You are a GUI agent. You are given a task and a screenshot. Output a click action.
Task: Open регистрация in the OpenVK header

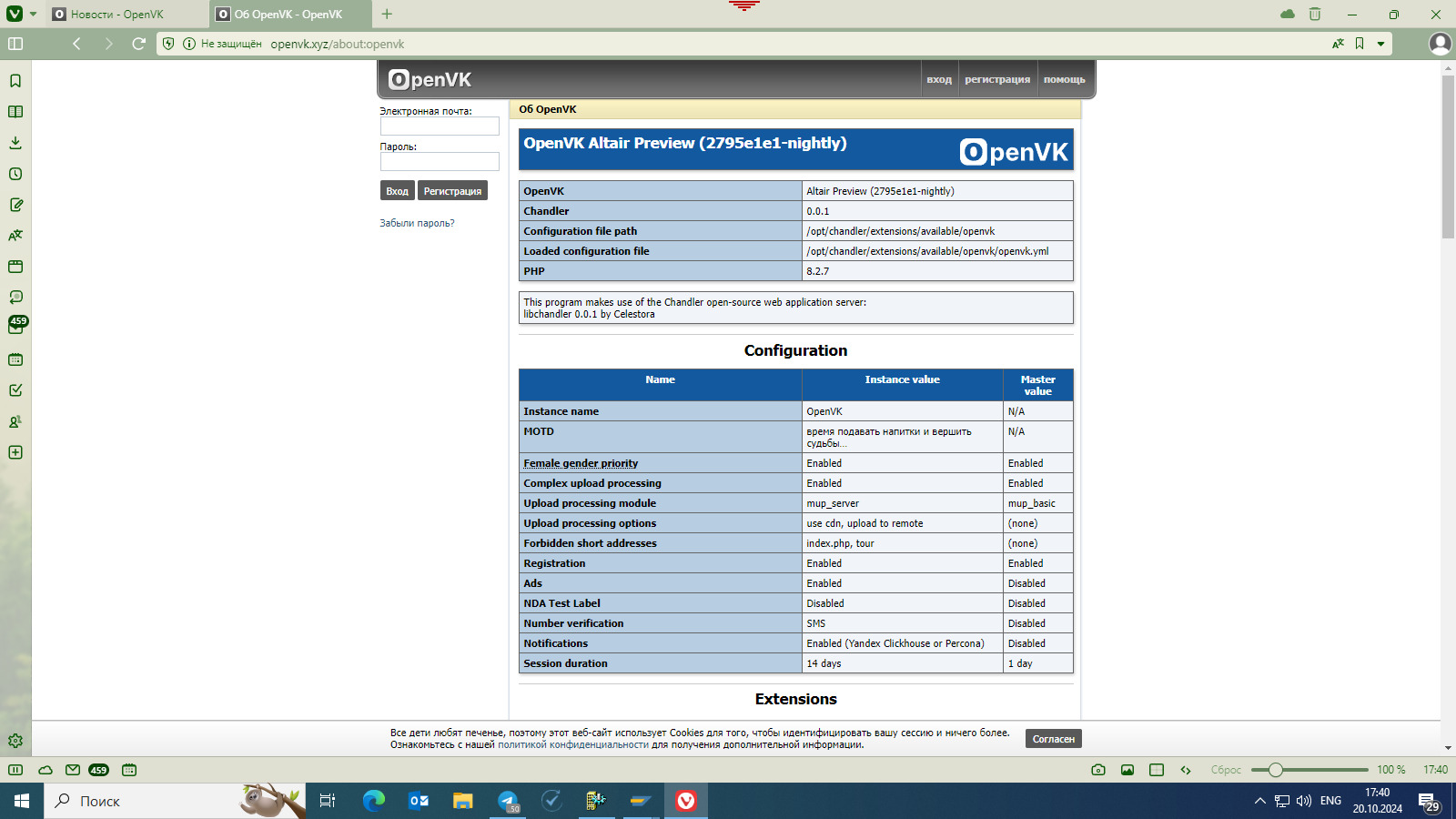click(997, 80)
